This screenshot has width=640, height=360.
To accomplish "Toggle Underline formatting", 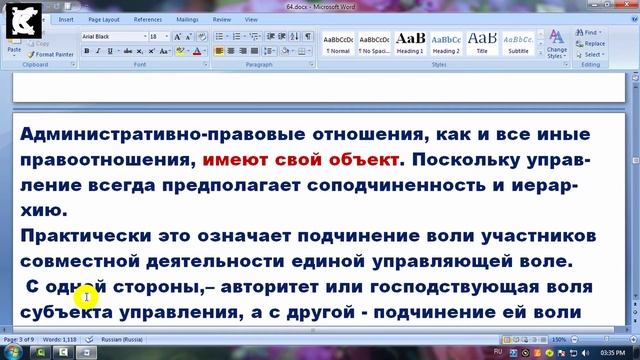I will pos(110,51).
